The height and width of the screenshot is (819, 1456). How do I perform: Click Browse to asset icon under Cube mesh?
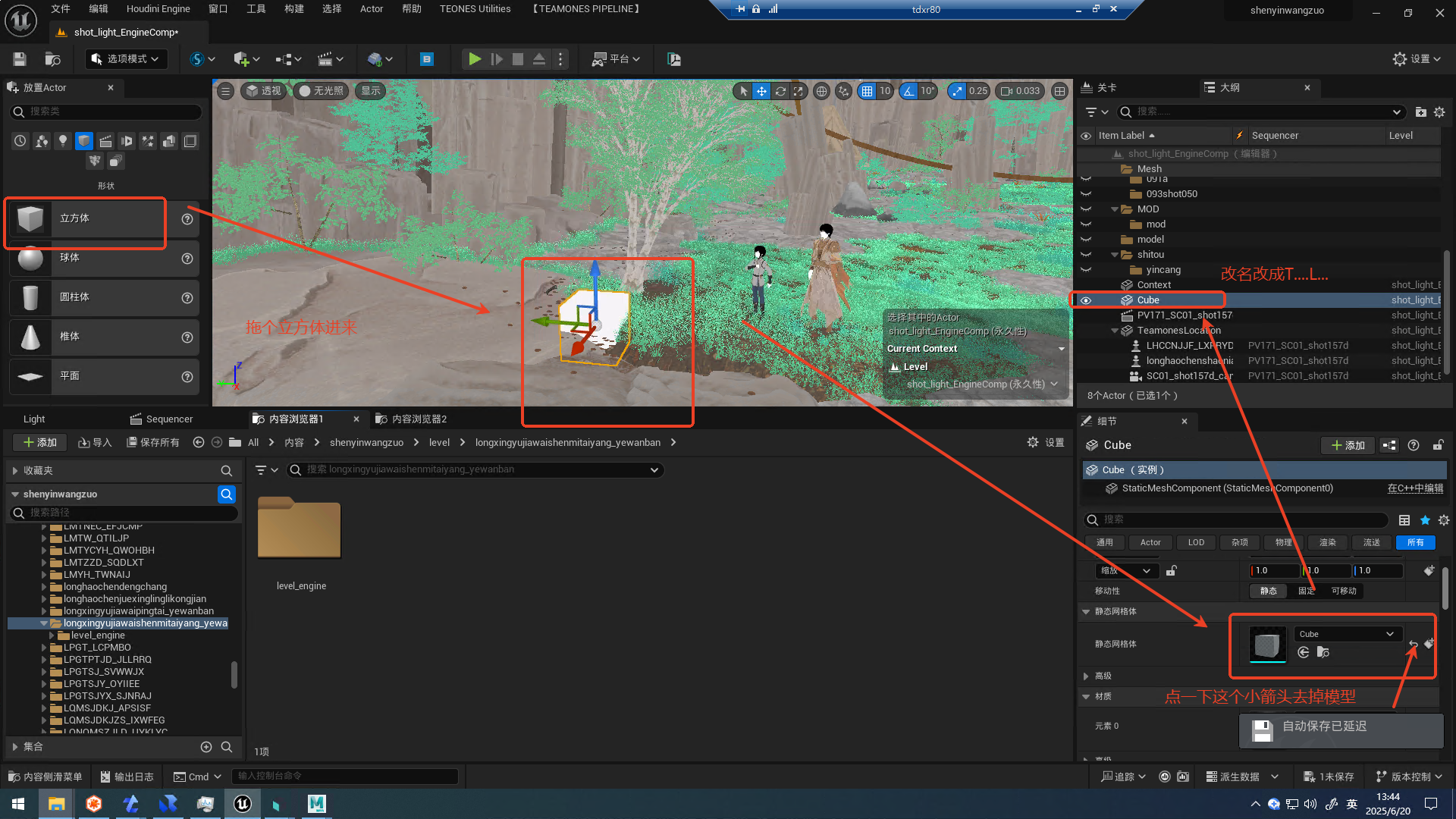(1323, 652)
